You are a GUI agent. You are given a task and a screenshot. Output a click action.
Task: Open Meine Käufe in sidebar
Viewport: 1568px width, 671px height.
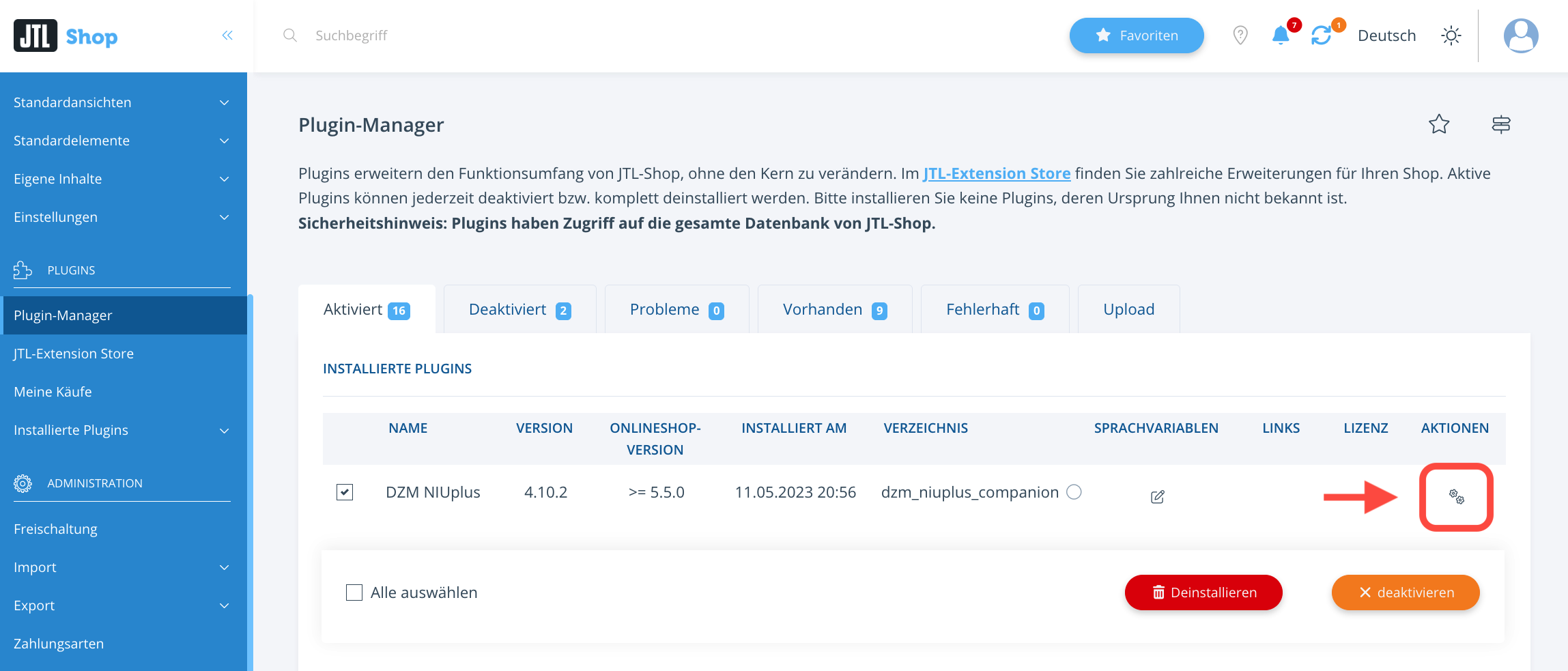(124, 392)
